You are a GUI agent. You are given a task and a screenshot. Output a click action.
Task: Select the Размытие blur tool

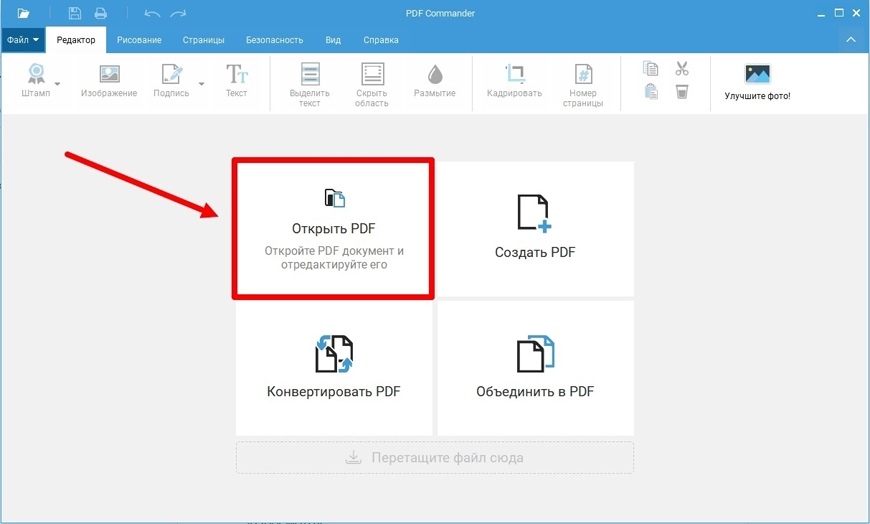tap(434, 81)
